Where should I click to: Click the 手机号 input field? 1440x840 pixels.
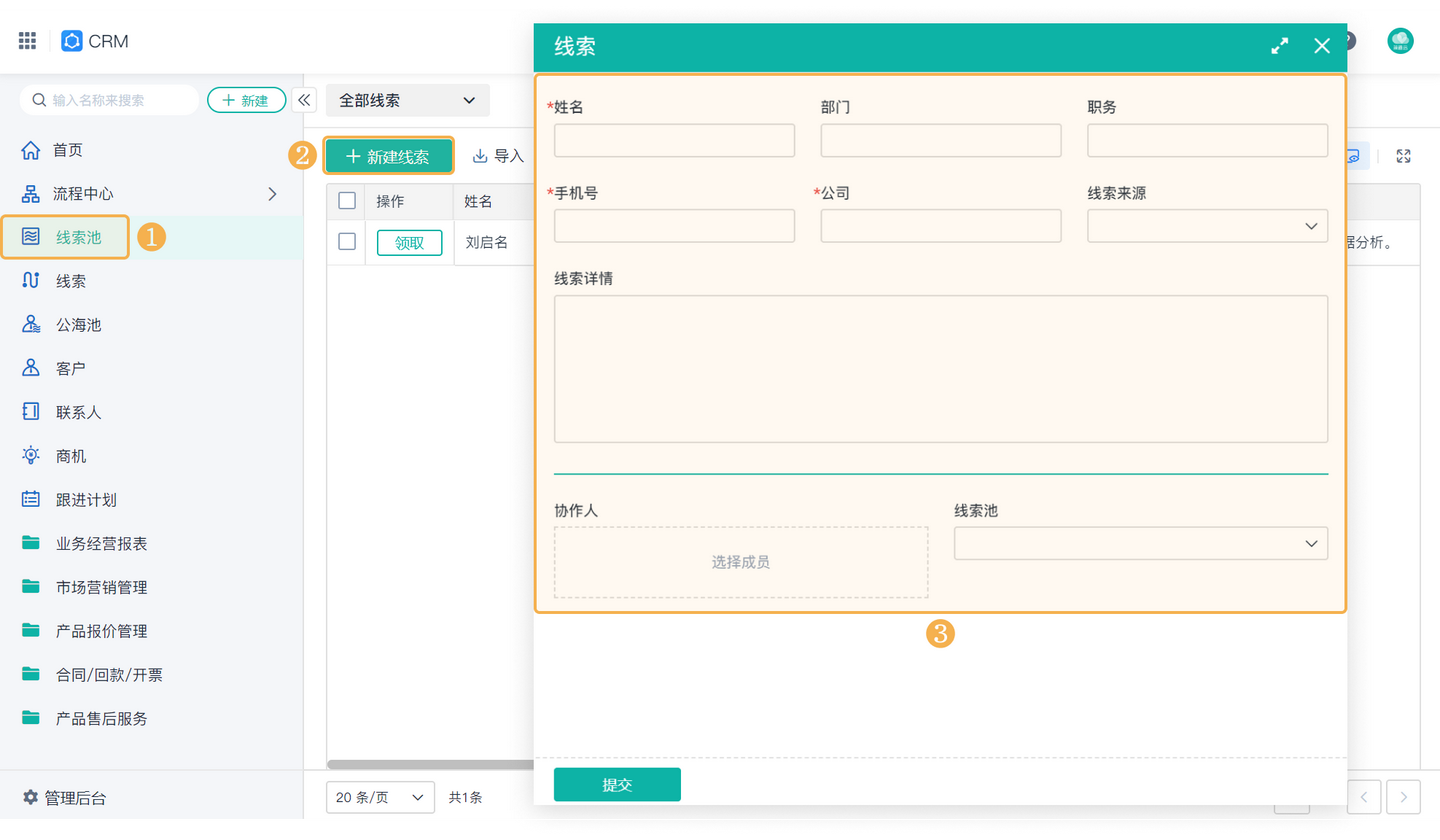[x=674, y=226]
